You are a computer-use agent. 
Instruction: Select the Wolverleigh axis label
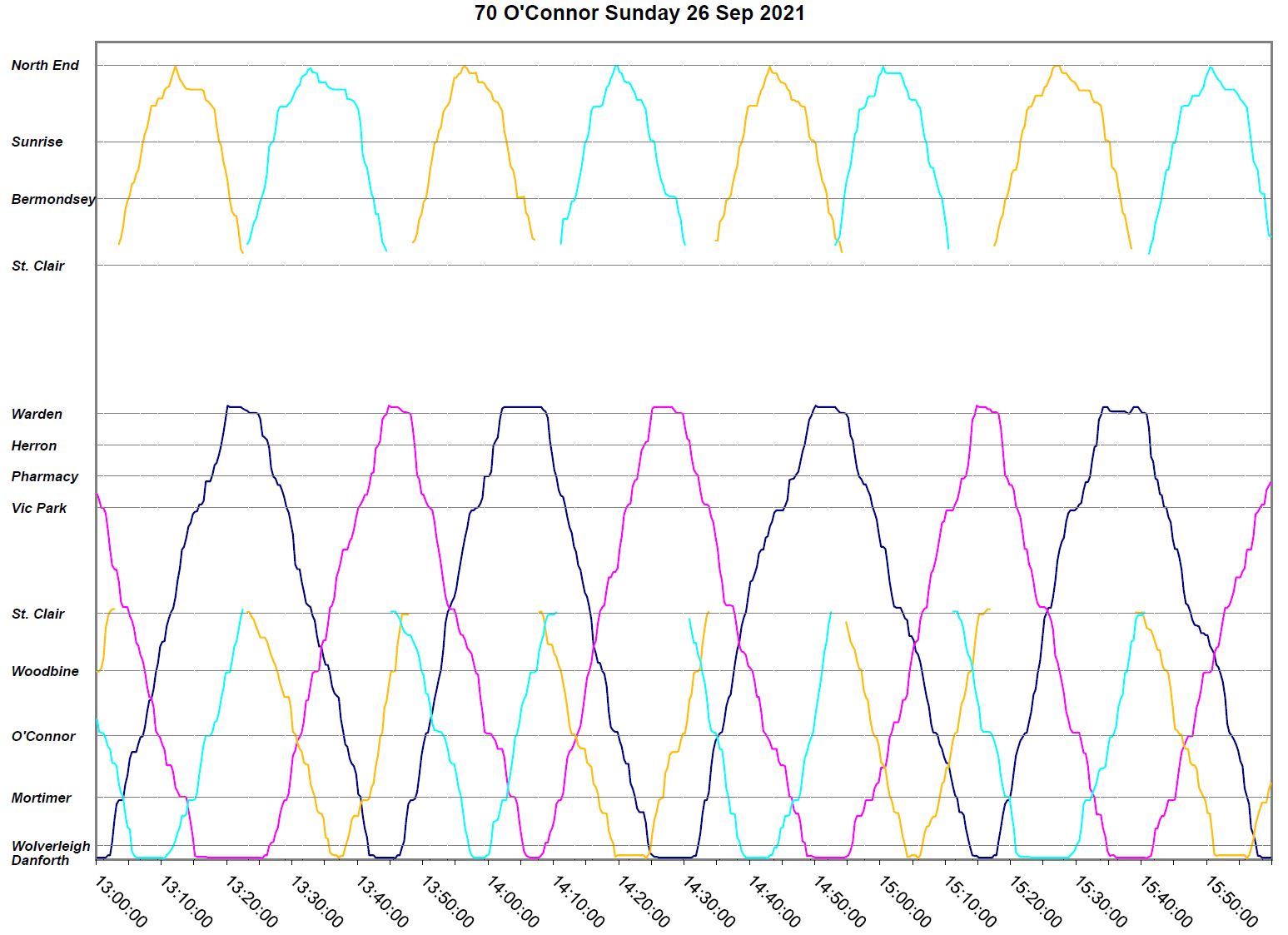(51, 847)
